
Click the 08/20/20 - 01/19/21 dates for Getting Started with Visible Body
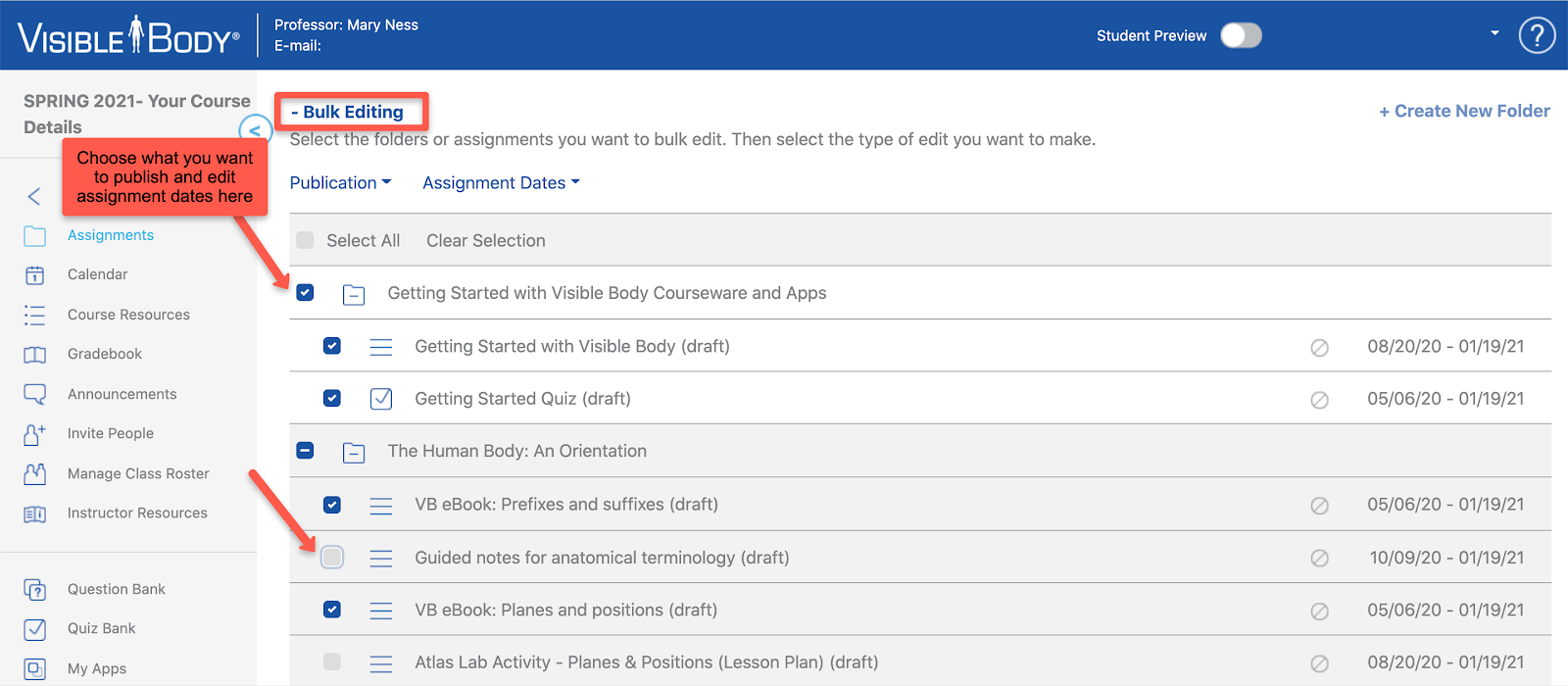[1445, 346]
